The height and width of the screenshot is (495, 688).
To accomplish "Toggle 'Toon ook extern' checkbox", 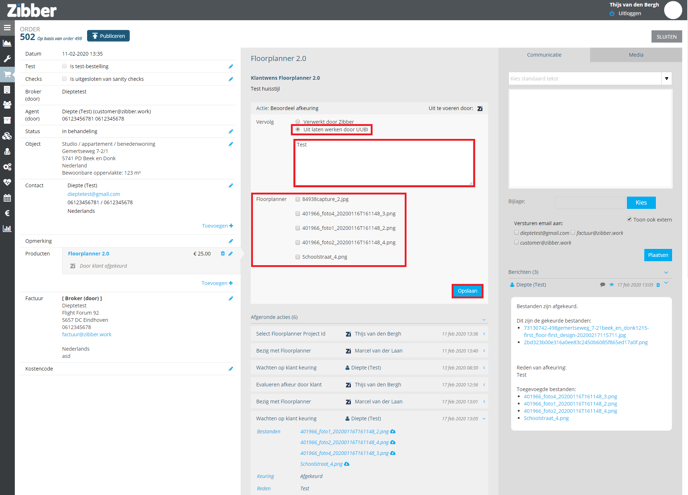I will (x=629, y=219).
